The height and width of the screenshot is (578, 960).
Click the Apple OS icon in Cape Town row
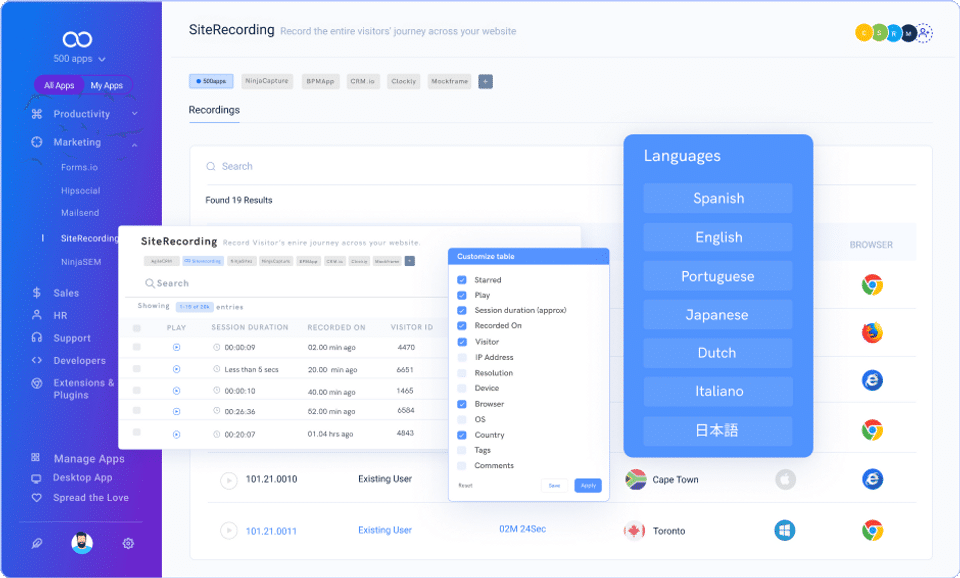(786, 479)
